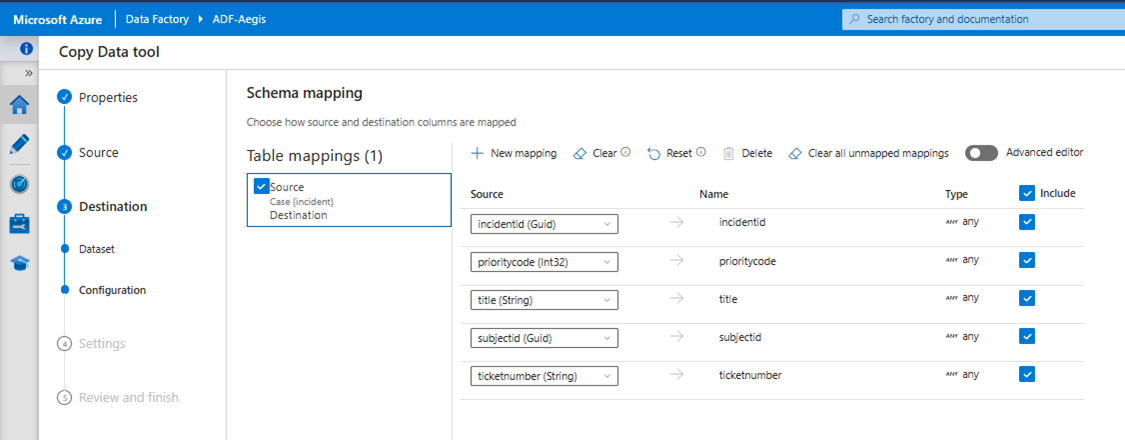This screenshot has width=1125, height=440.
Task: Click Clear all unmapped mappings
Action: pyautogui.click(x=868, y=153)
